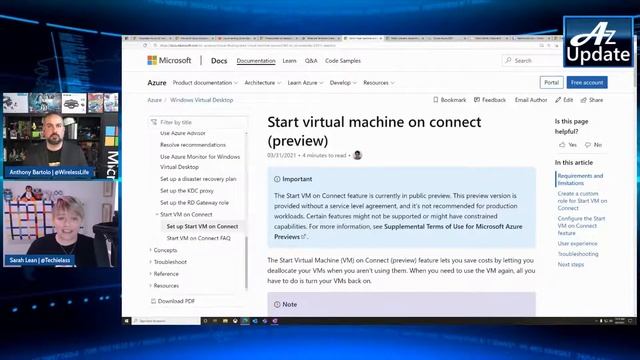Click the active browser tab
Image resolution: width=640 pixels, height=360 pixels.
(362, 38)
